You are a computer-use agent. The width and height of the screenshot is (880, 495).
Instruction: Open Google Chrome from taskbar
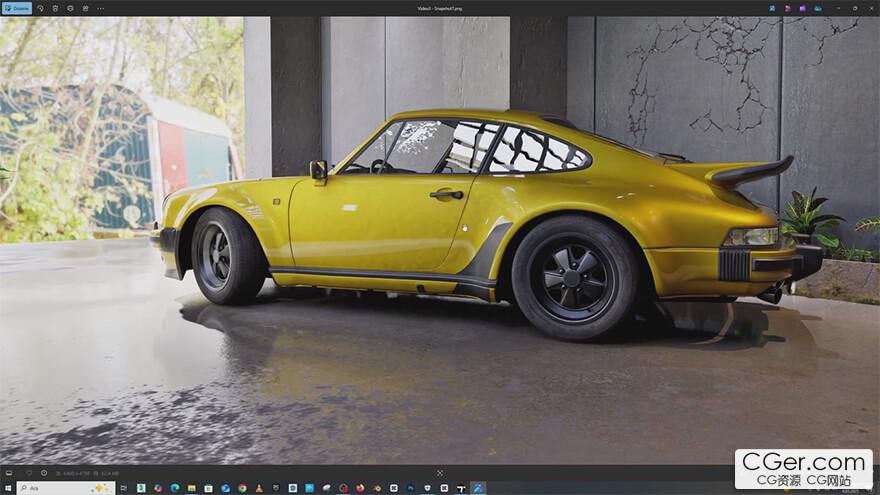pos(242,488)
